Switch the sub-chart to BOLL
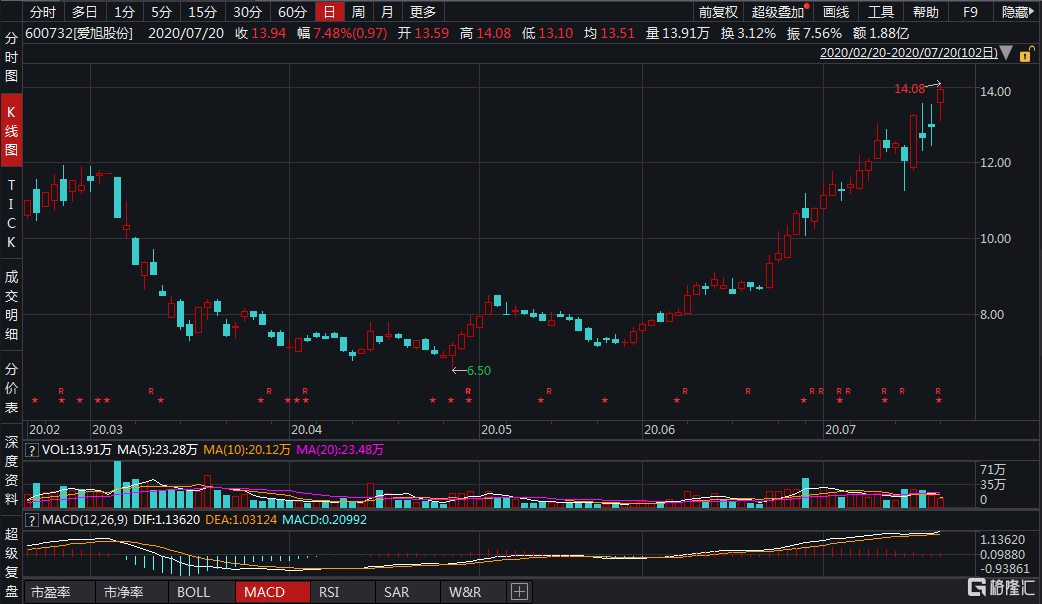Screen dimensions: 1042x604 click(x=193, y=592)
